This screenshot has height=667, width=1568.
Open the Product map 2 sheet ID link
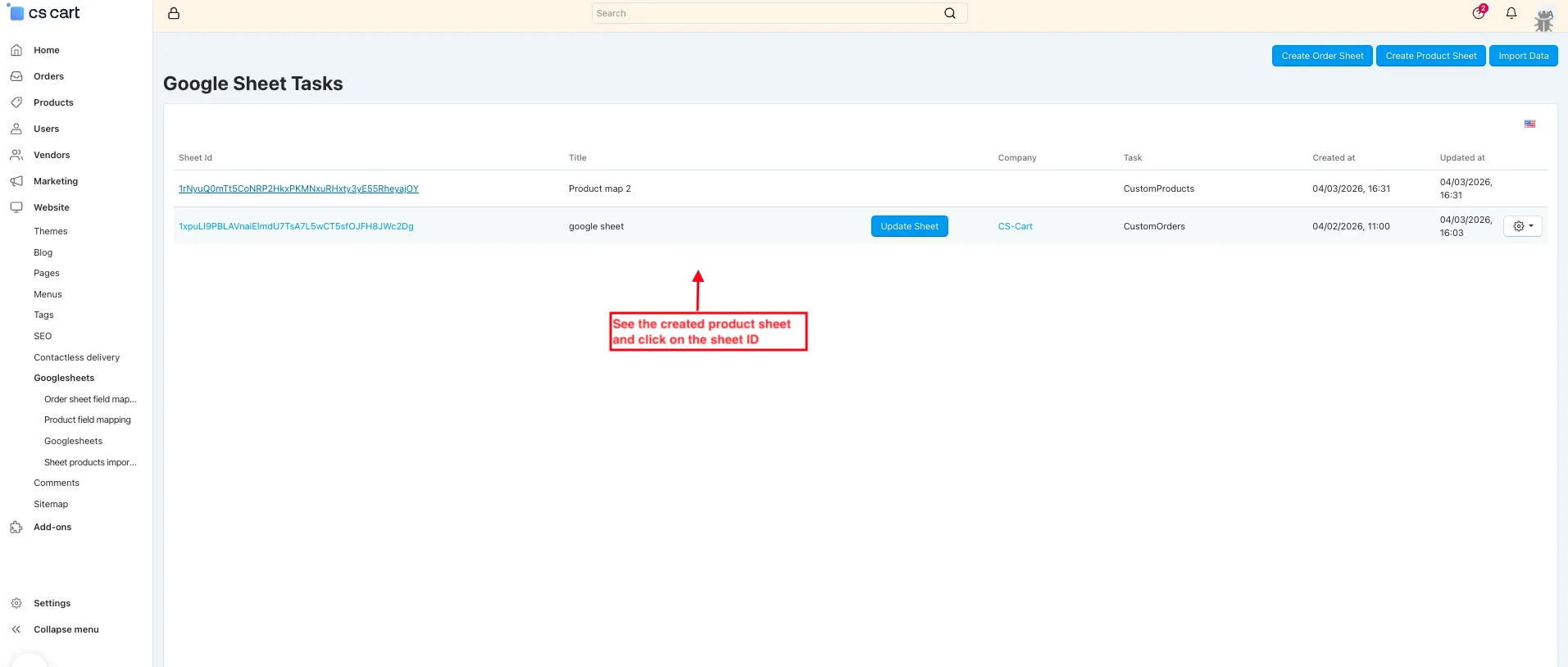point(298,188)
